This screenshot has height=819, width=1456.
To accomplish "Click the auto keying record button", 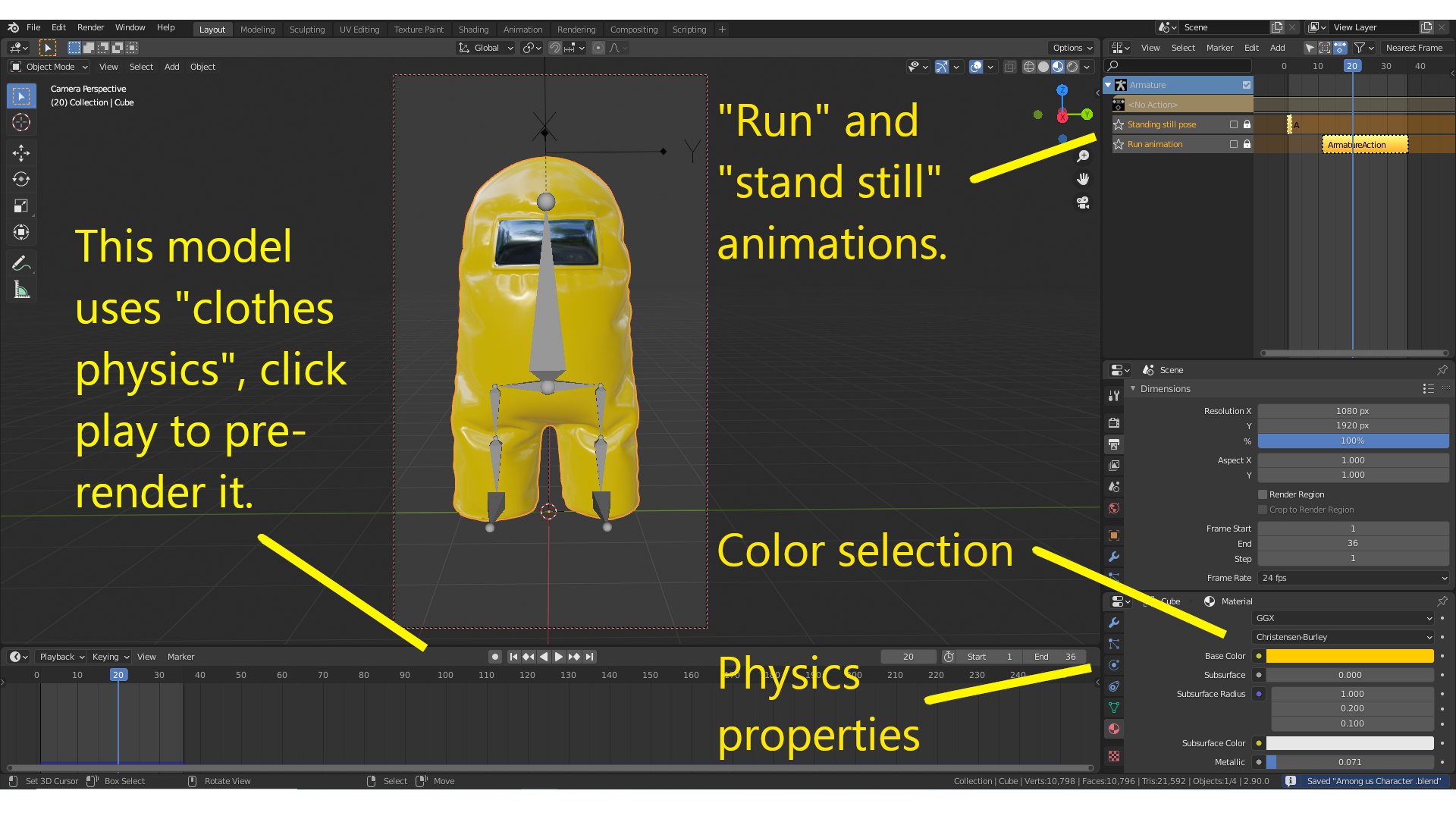I will click(494, 657).
